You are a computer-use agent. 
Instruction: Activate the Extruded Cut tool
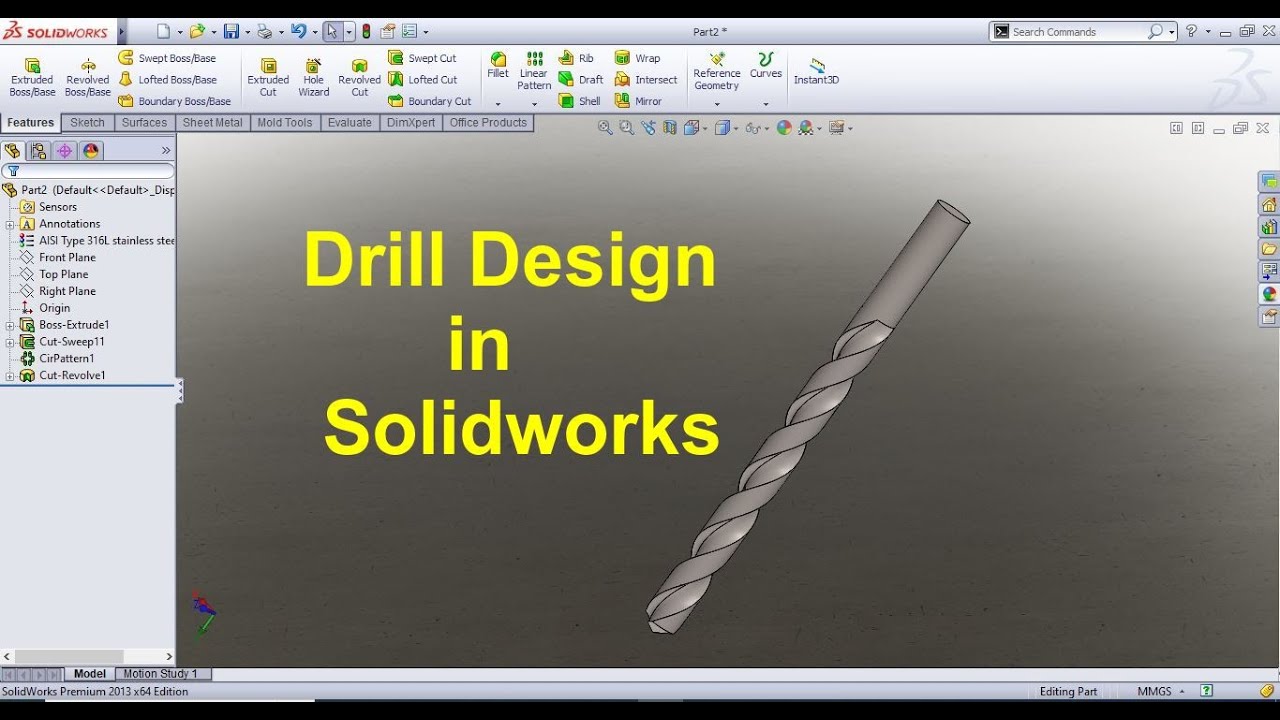pyautogui.click(x=268, y=77)
